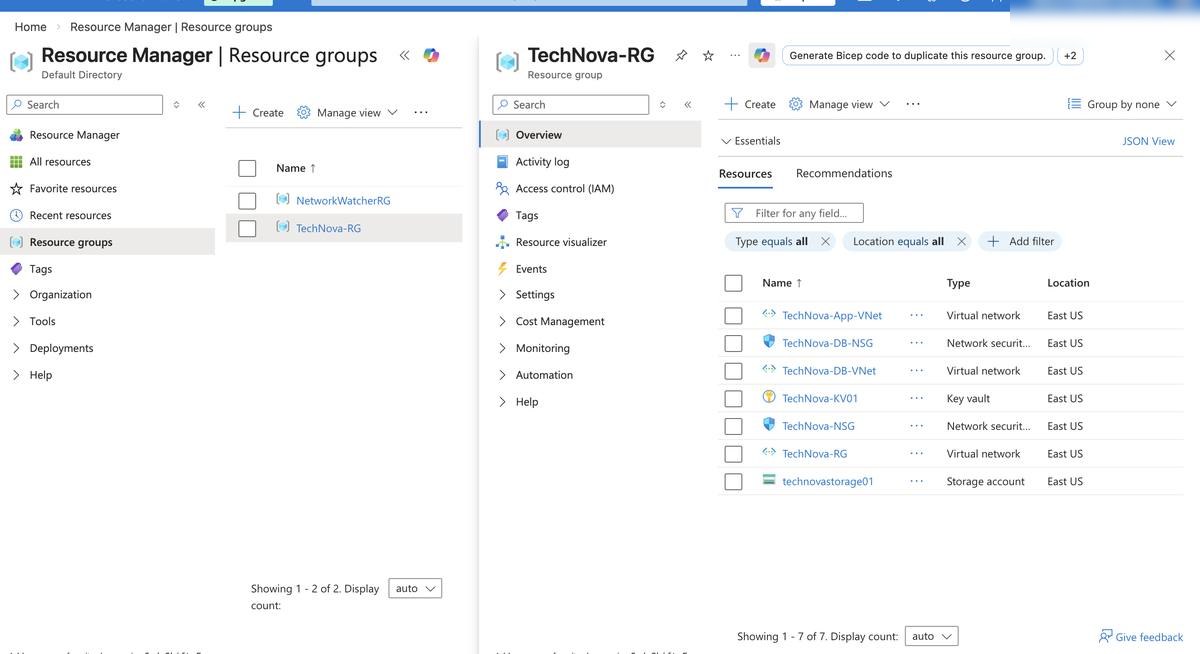Image resolution: width=1200 pixels, height=654 pixels.
Task: Switch to Recommendations tab
Action: (844, 173)
